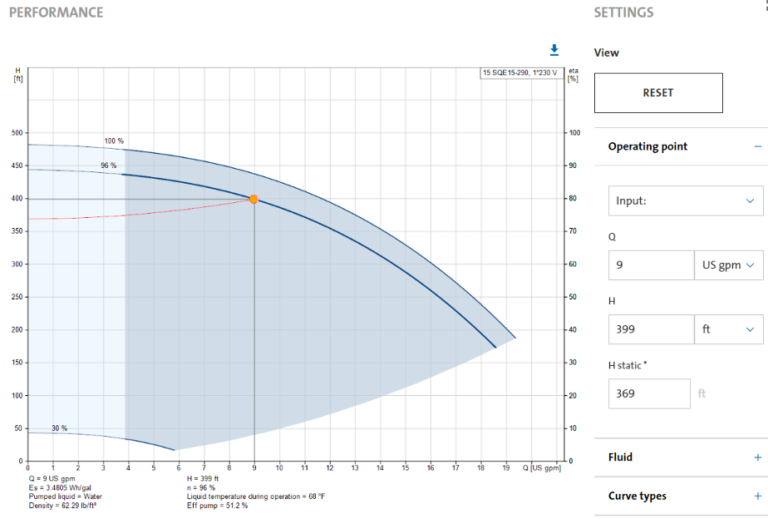Viewport: 768px width, 519px height.
Task: Open the US gpm unit dropdown
Action: click(x=728, y=265)
